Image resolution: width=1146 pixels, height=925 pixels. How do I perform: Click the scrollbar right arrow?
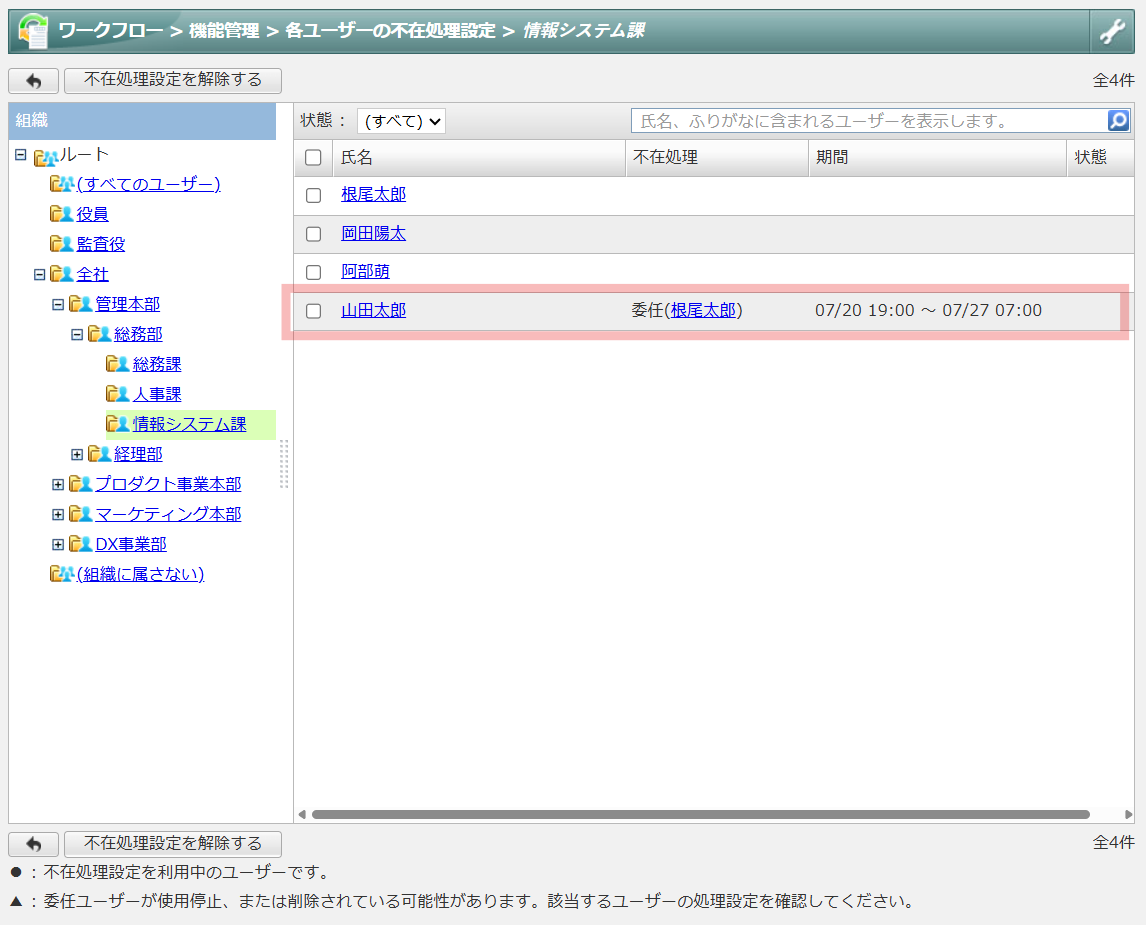[x=1128, y=814]
